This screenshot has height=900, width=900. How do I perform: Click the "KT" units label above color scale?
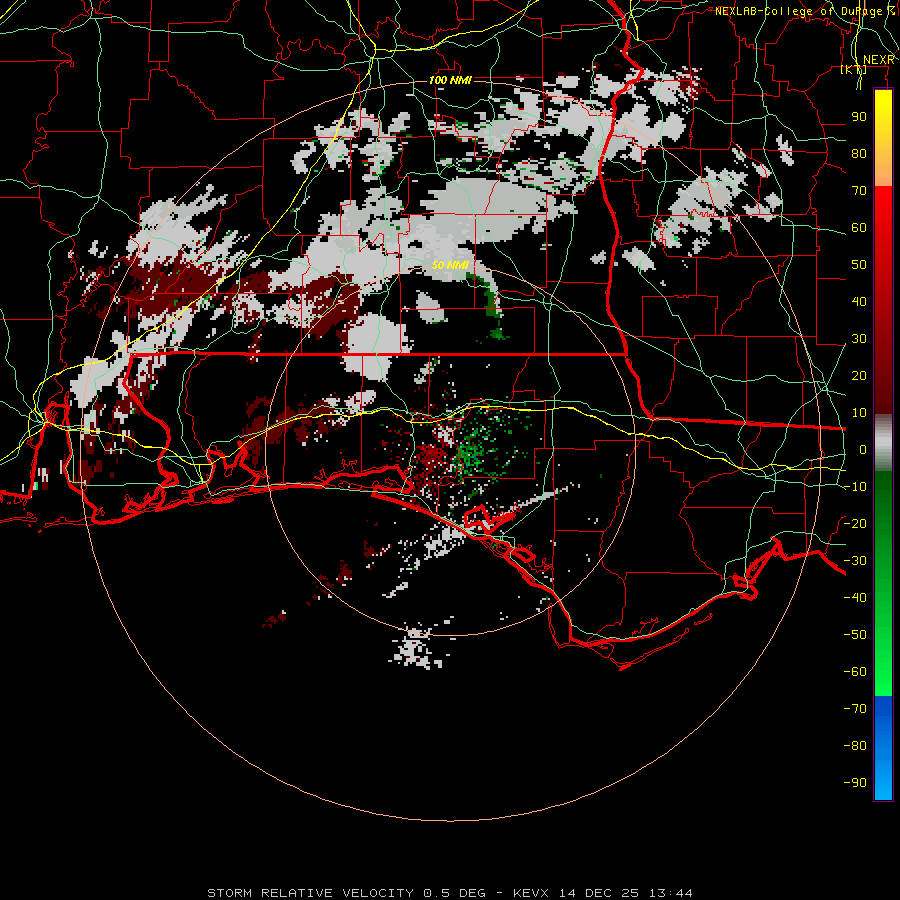pyautogui.click(x=854, y=70)
